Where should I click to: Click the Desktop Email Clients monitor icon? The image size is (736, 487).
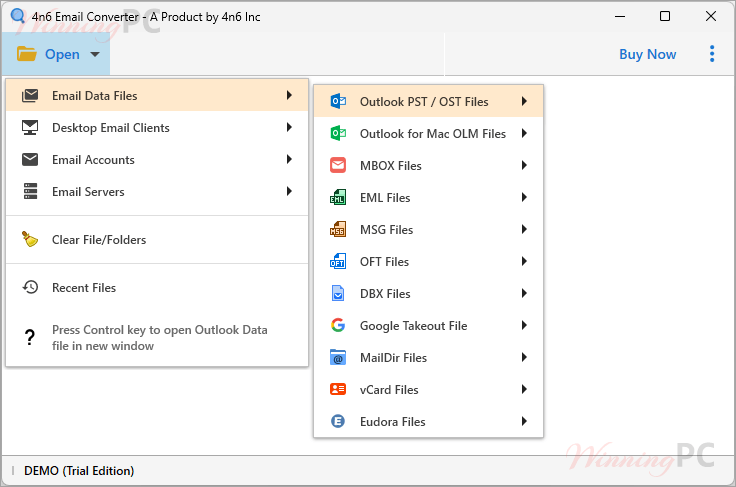point(30,128)
